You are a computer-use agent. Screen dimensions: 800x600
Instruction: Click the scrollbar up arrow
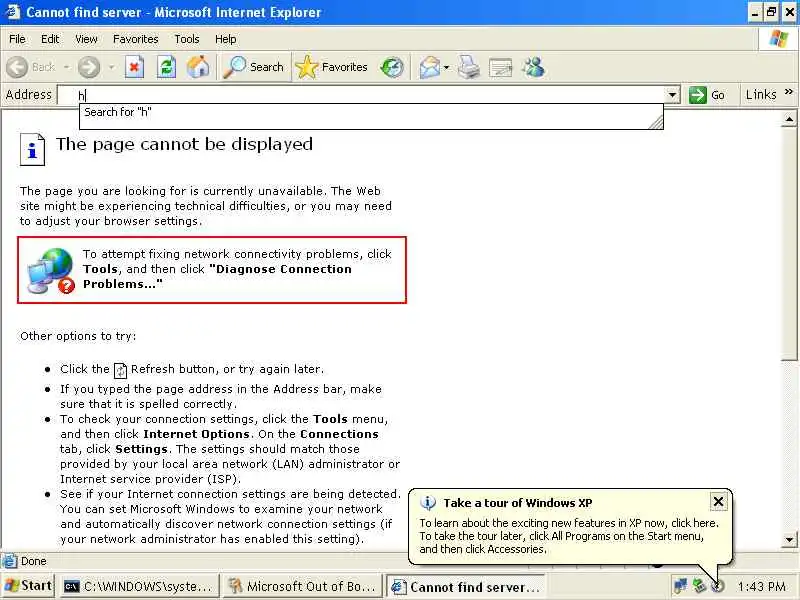click(789, 119)
